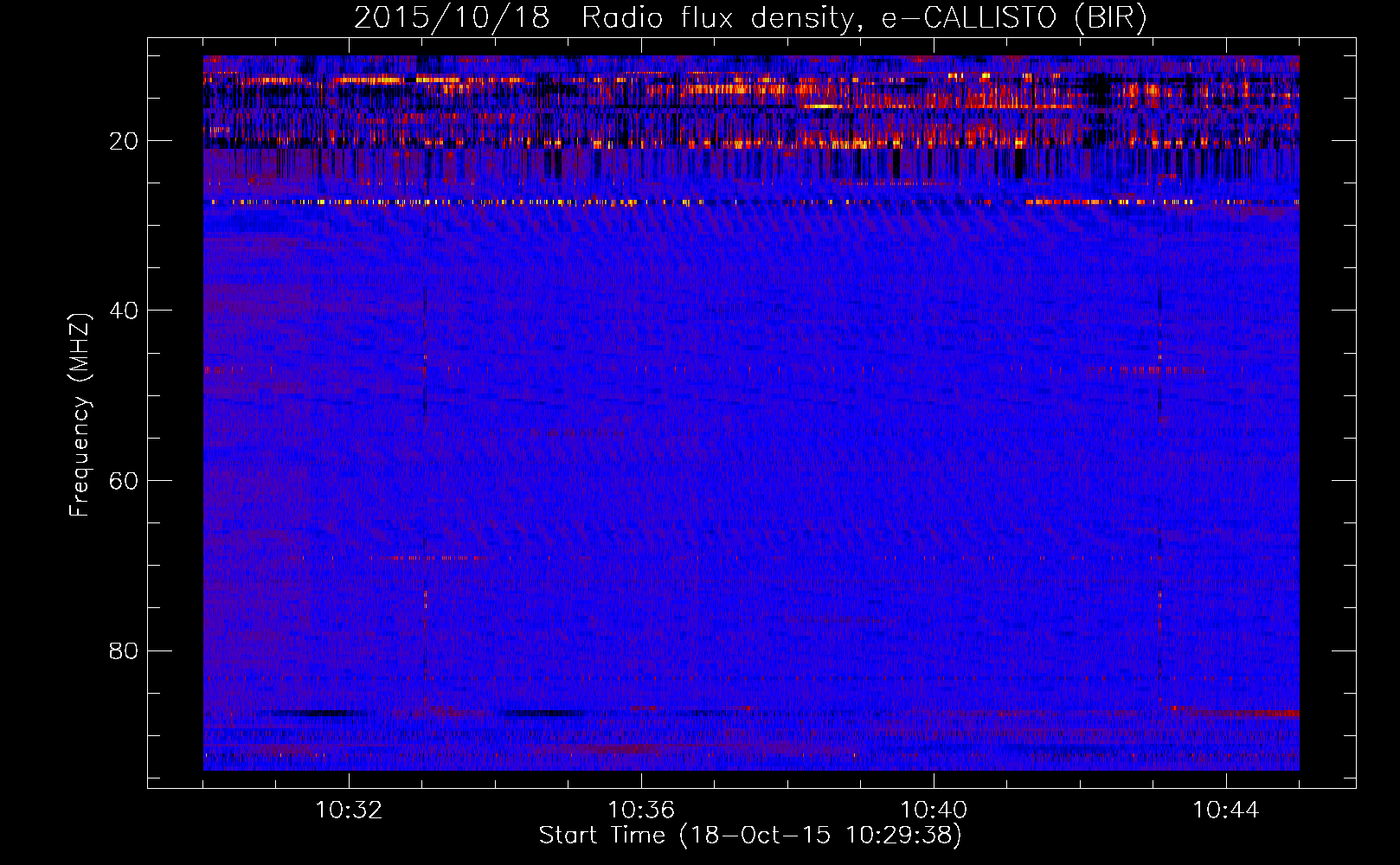This screenshot has width=1400, height=865.
Task: Click the 10:36 time tick label
Action: click(x=641, y=811)
